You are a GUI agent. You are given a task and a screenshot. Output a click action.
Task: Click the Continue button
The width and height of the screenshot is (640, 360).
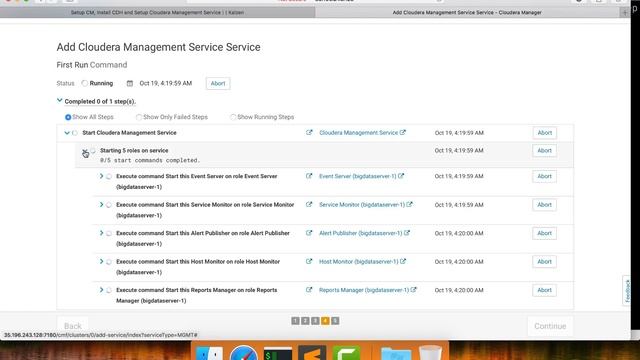point(550,326)
